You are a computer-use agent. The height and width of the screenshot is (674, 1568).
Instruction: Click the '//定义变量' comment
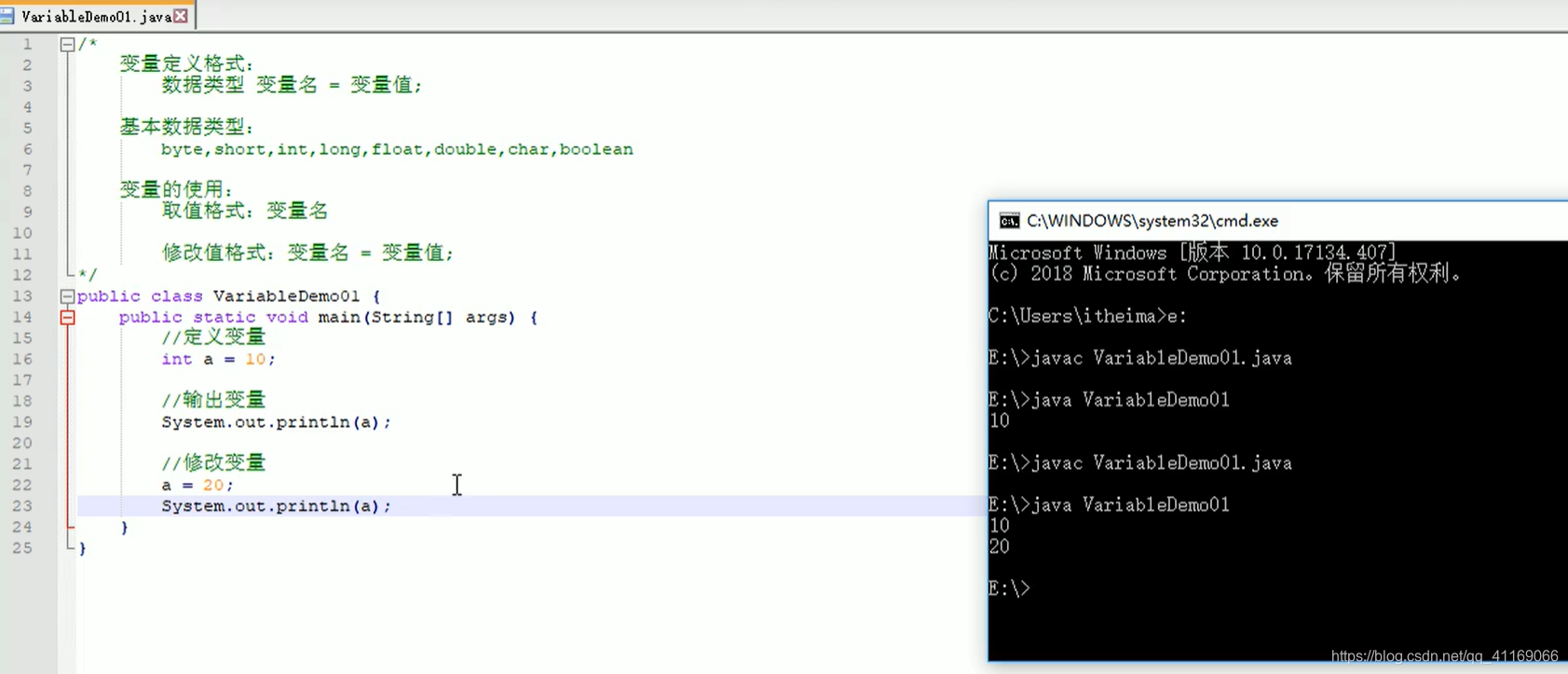coord(213,337)
